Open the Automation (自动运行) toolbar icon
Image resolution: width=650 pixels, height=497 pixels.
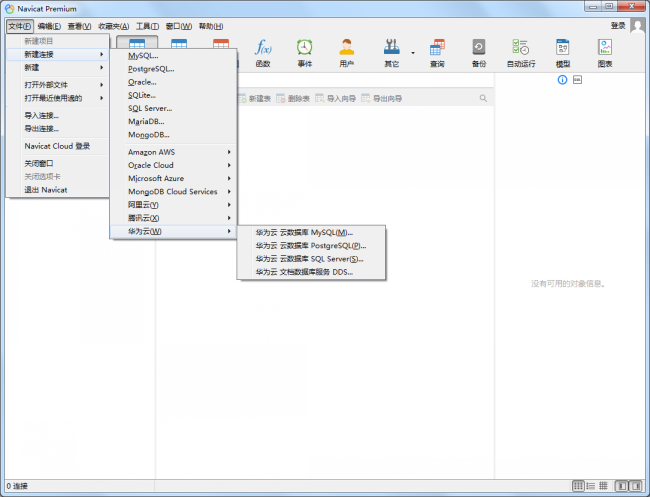pos(521,53)
